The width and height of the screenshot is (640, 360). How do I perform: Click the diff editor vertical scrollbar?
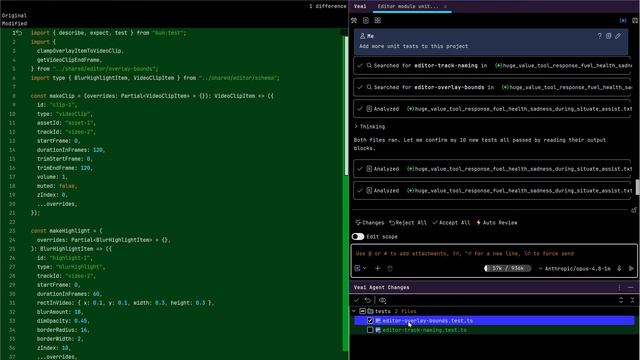(x=347, y=106)
